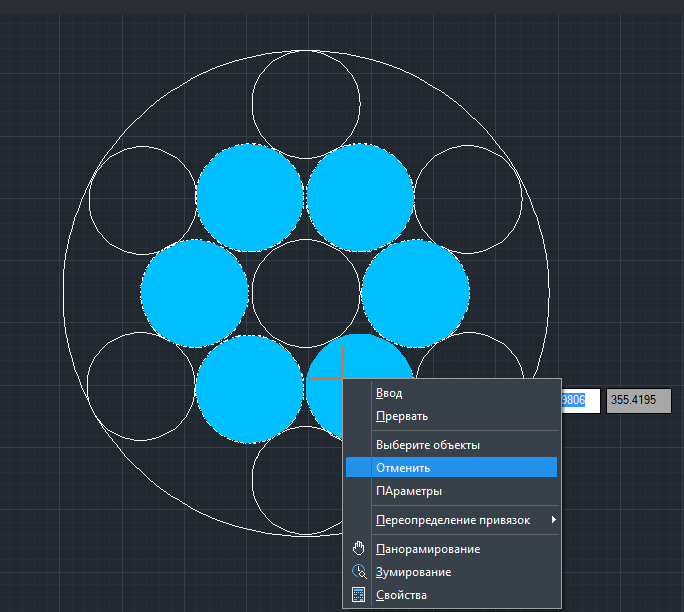This screenshot has height=612, width=684.
Task: Expand Переопределение привязок submenu
Action: point(451,520)
